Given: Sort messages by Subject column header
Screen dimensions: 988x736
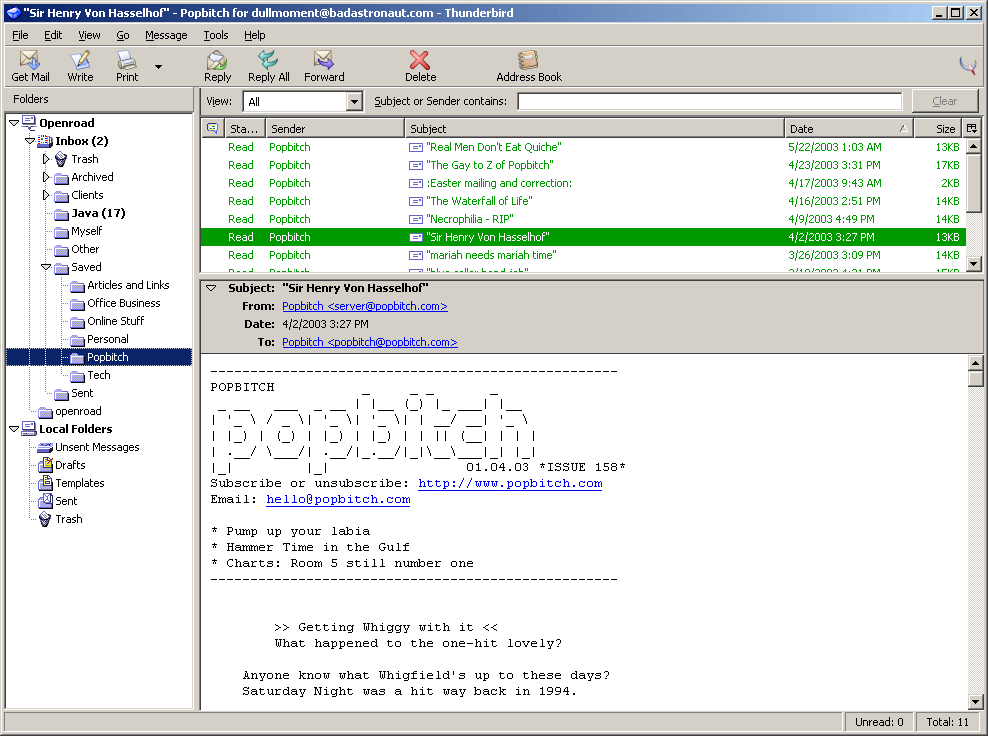Looking at the screenshot, I should click(x=594, y=129).
